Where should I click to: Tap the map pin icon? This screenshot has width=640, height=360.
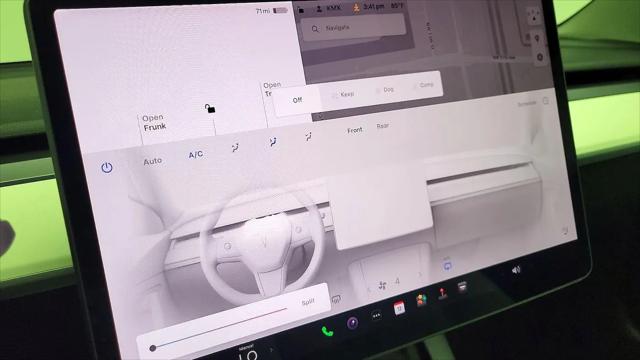[x=537, y=39]
